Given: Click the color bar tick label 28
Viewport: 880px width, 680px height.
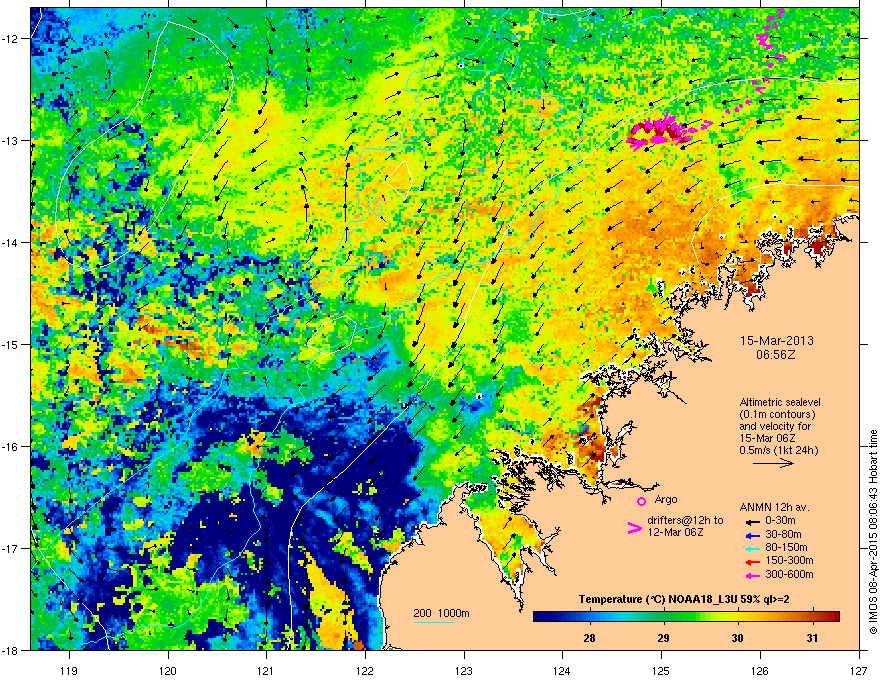Looking at the screenshot, I should coord(589,638).
